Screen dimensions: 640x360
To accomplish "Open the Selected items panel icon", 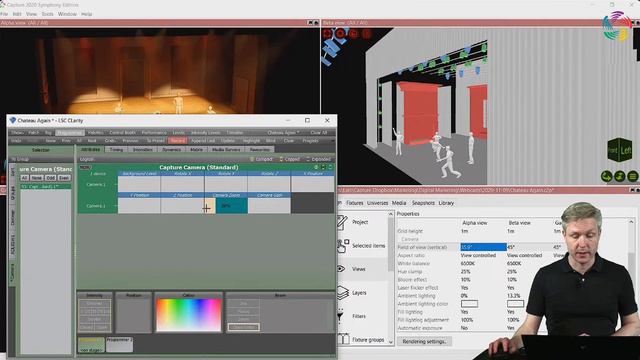I will pos(343,246).
